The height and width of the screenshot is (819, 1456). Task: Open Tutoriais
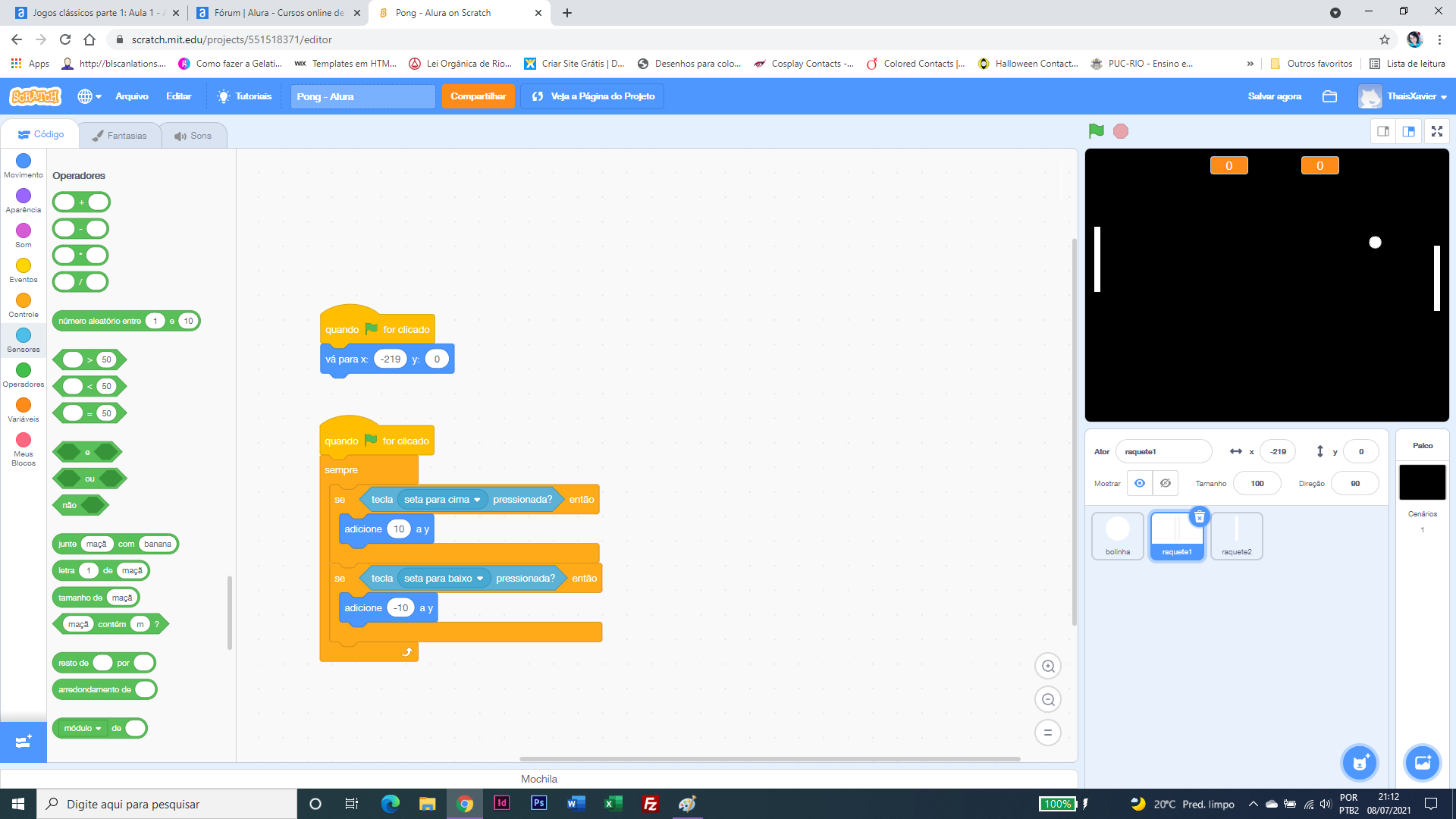(x=244, y=96)
